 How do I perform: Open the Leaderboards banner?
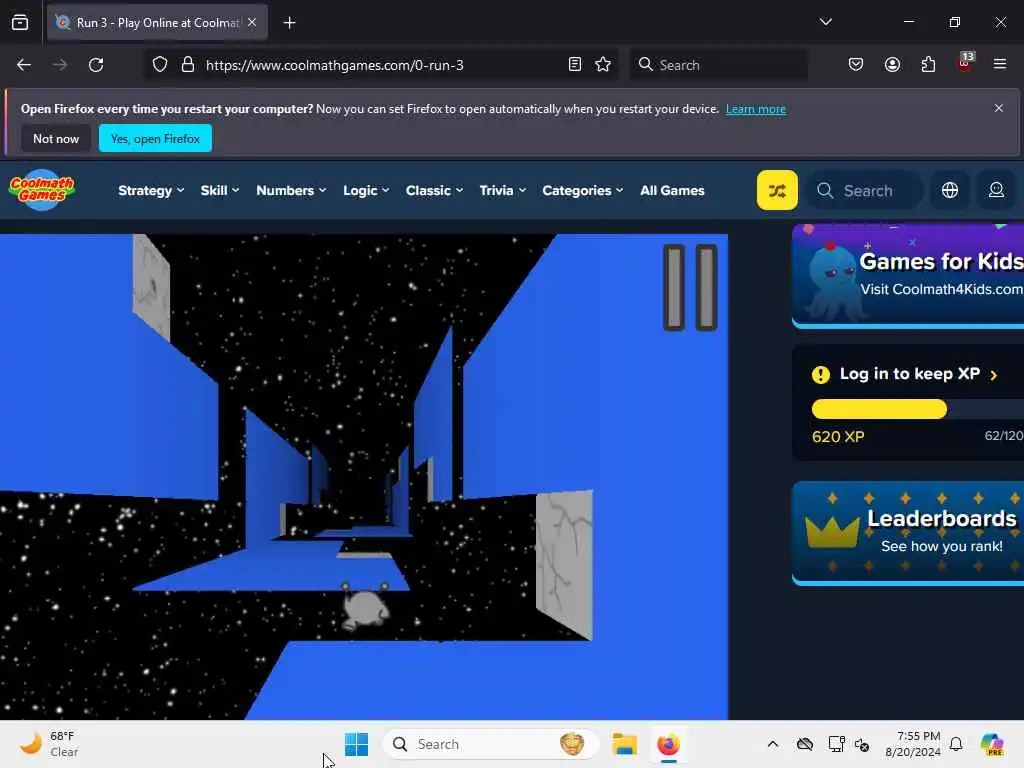coord(908,532)
